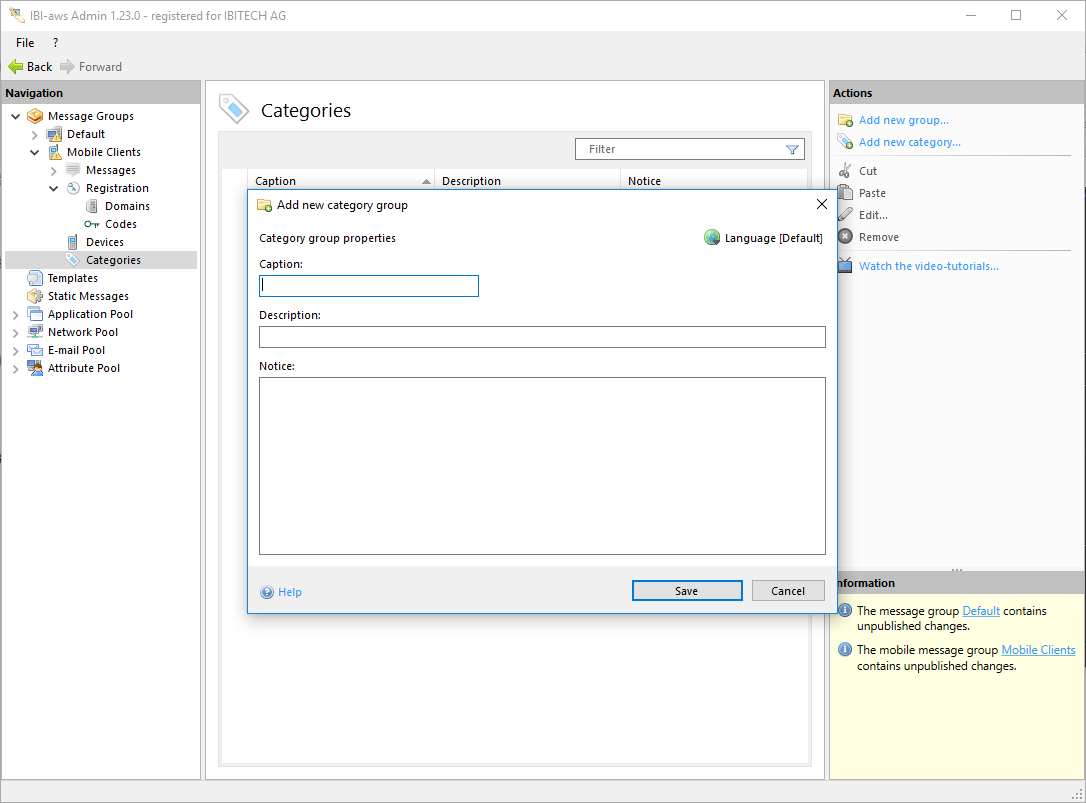This screenshot has width=1086, height=803.
Task: Click the globe Language [Default] icon
Action: pos(712,238)
